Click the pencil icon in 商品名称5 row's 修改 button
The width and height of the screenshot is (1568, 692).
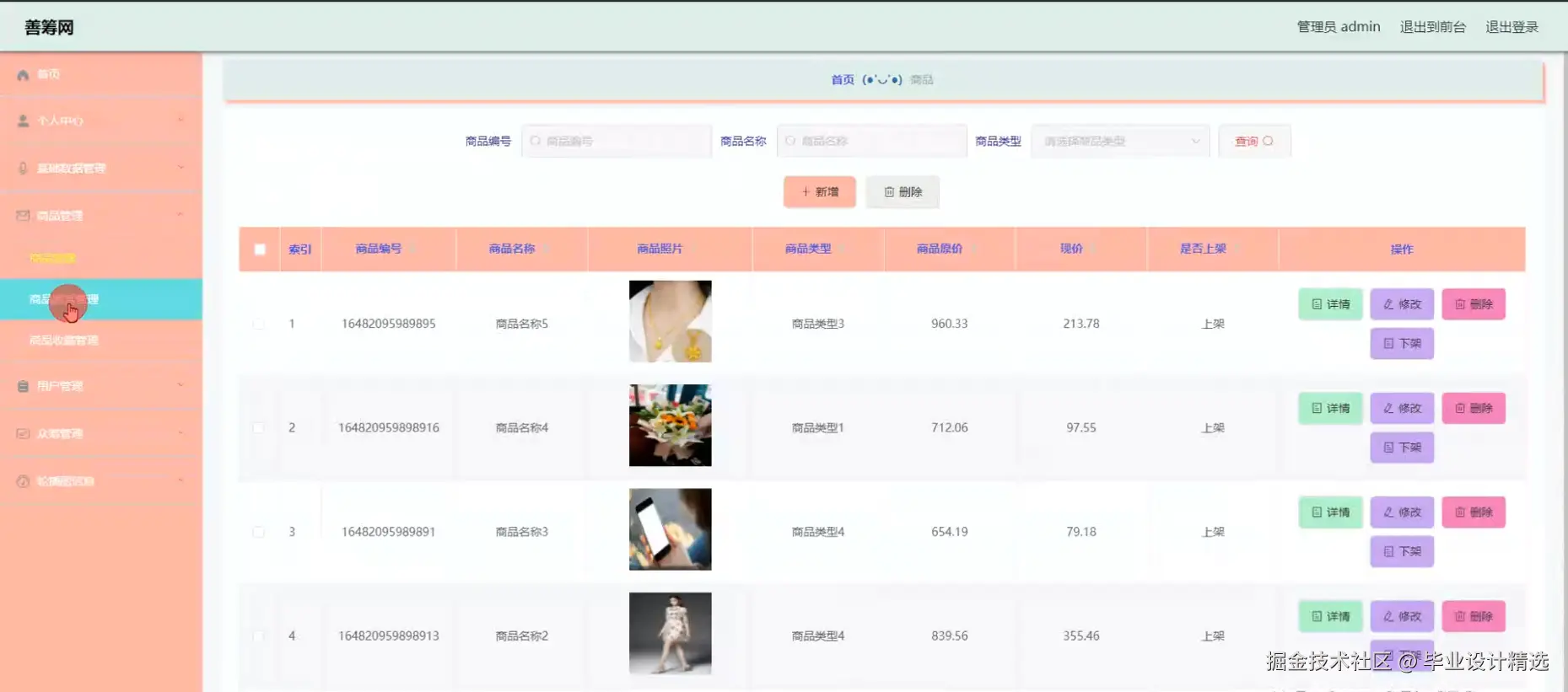[1388, 304]
